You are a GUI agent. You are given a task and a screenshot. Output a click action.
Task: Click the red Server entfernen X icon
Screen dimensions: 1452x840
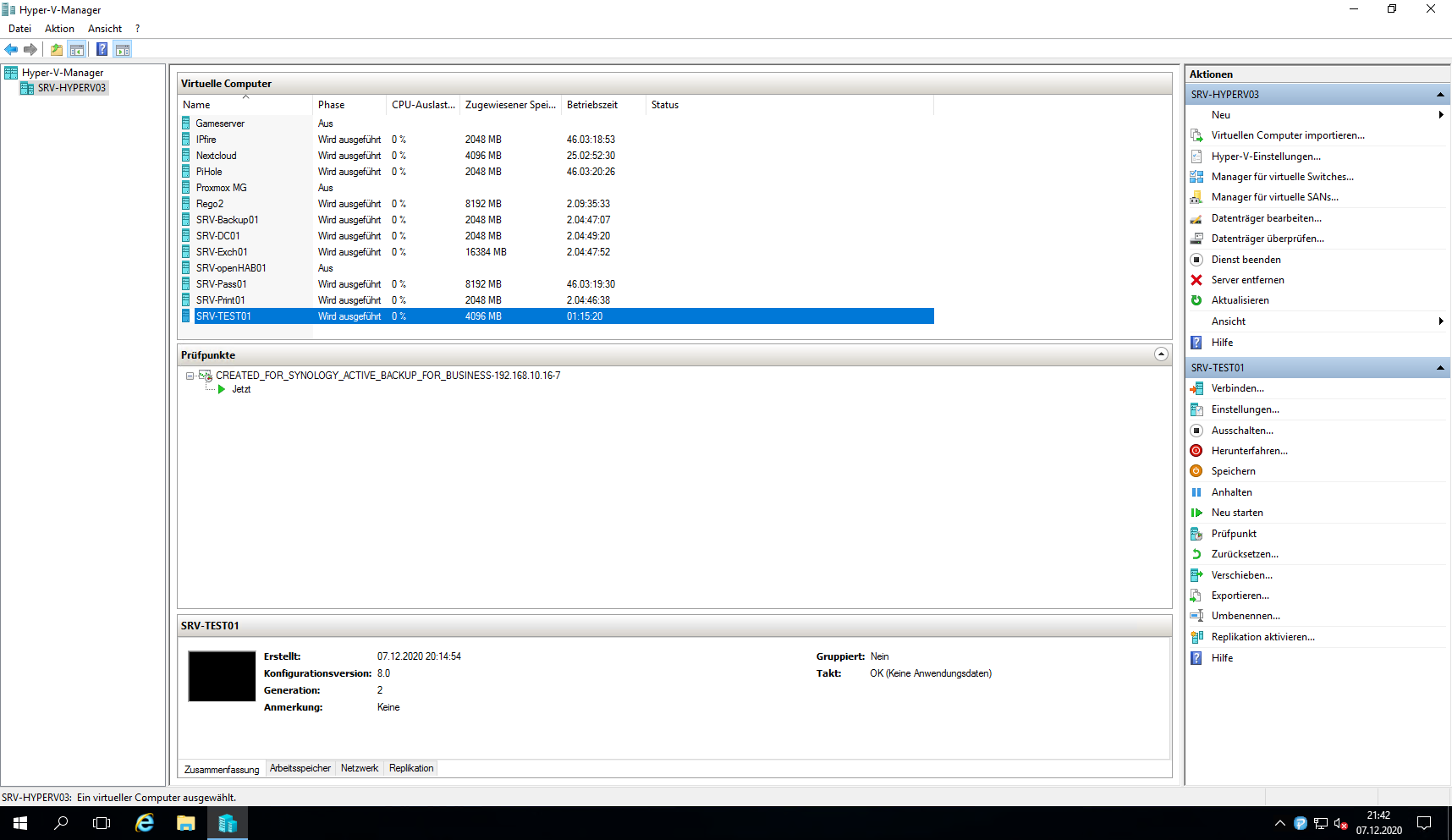[1196, 280]
